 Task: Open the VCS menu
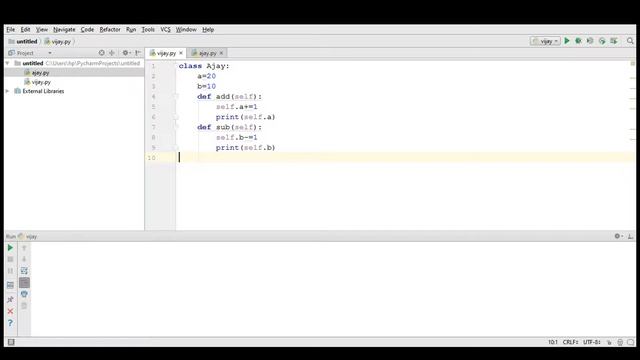click(165, 29)
